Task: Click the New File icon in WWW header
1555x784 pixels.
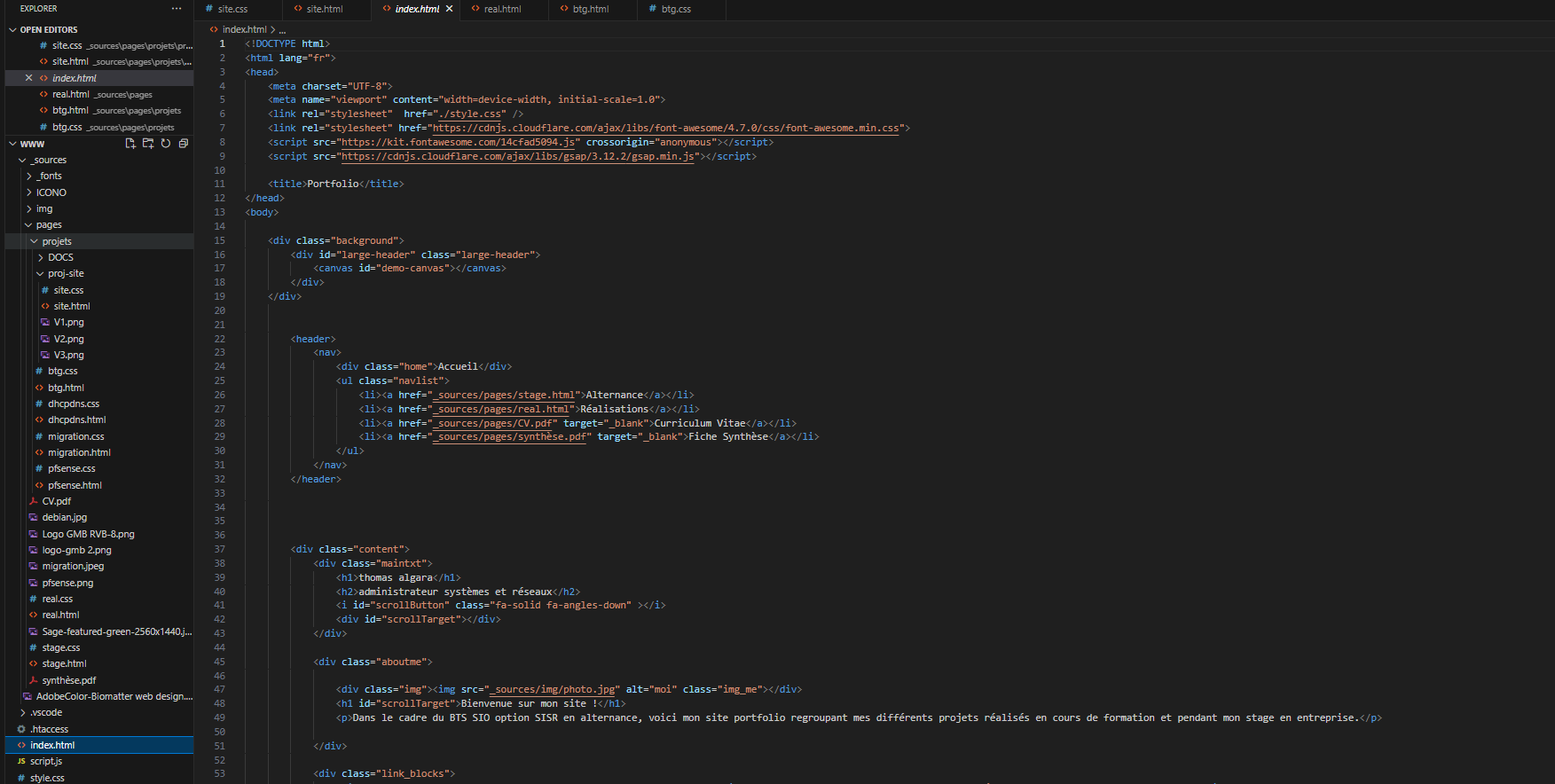Action: tap(130, 144)
